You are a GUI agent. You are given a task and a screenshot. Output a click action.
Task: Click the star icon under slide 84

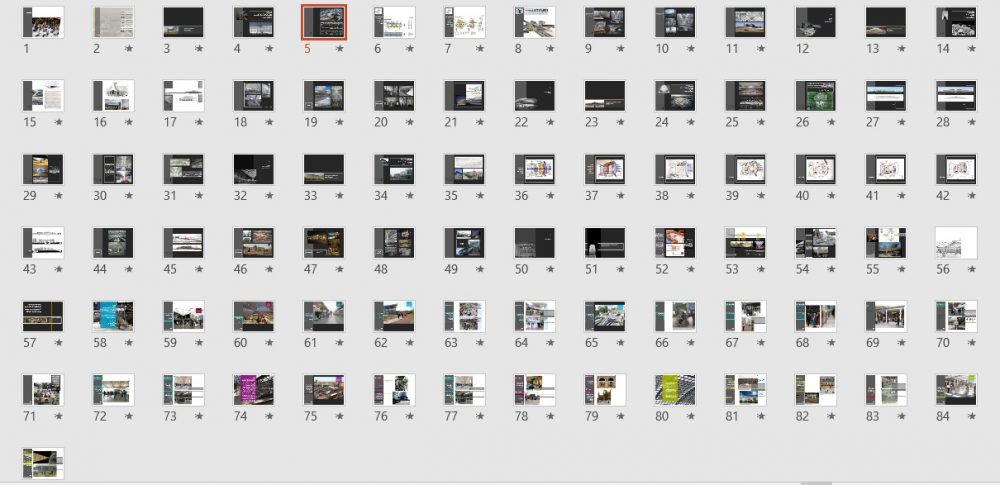[x=971, y=416]
